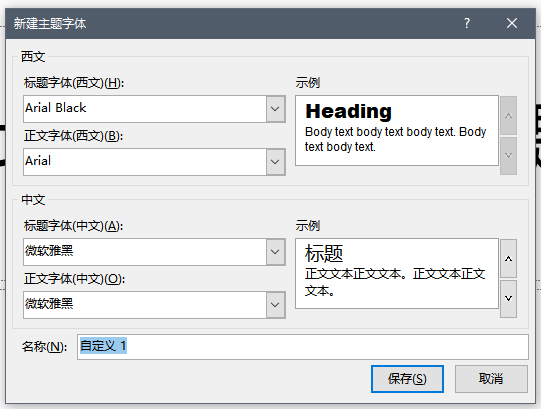Click the Western sample scroll down arrow

(x=508, y=156)
